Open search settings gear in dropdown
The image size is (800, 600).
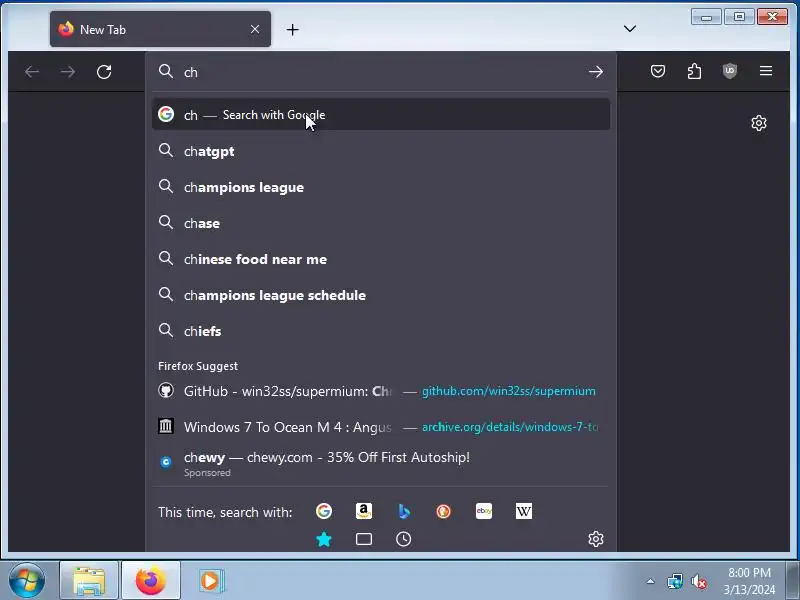596,539
